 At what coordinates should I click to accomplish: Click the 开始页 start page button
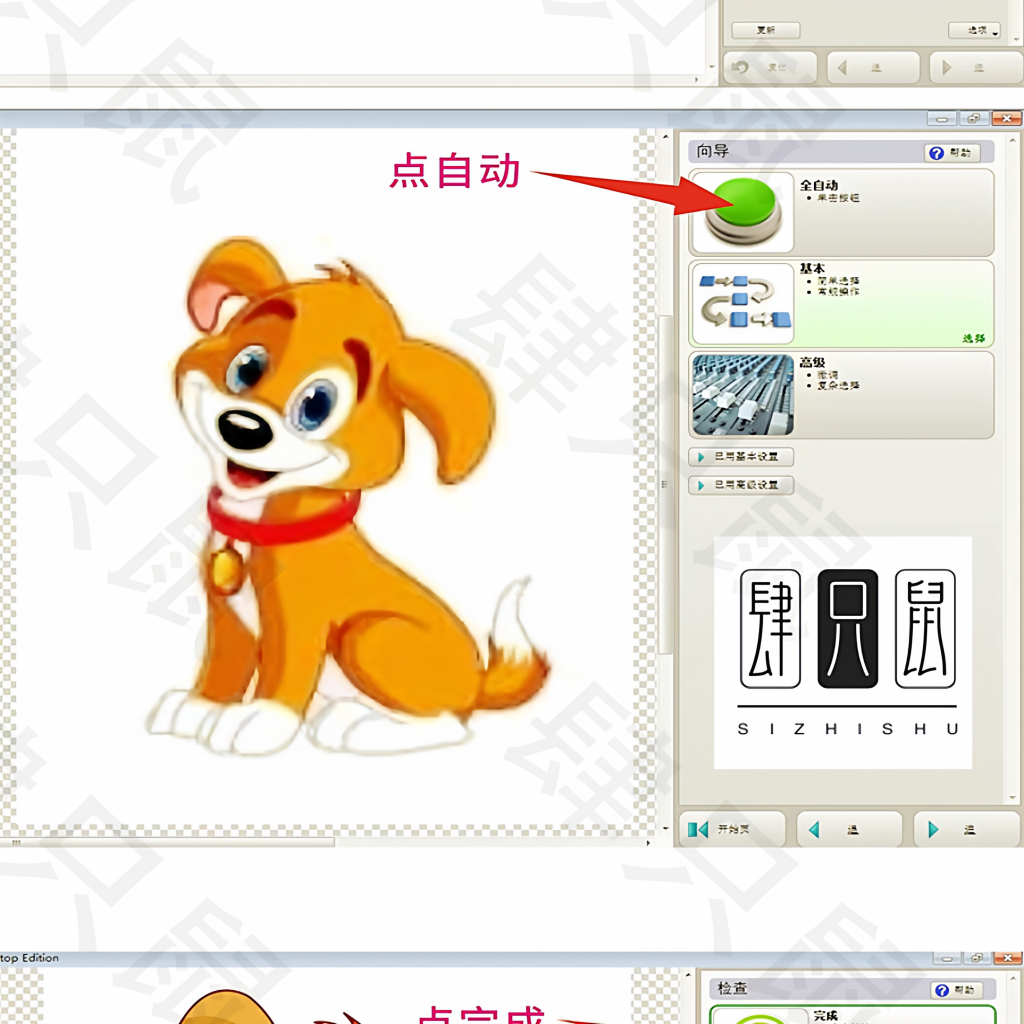click(x=731, y=829)
